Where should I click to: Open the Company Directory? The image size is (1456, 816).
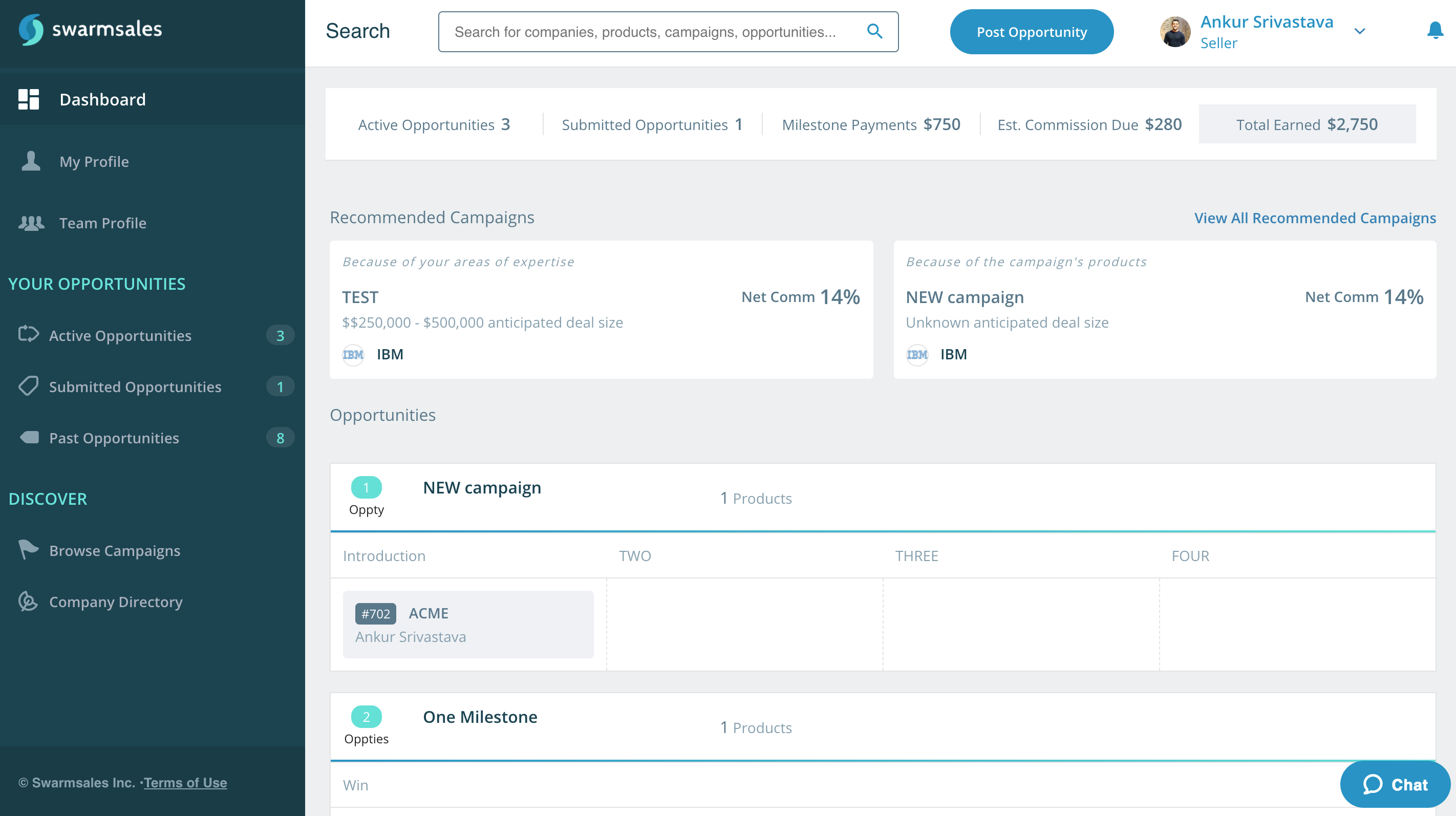click(116, 602)
